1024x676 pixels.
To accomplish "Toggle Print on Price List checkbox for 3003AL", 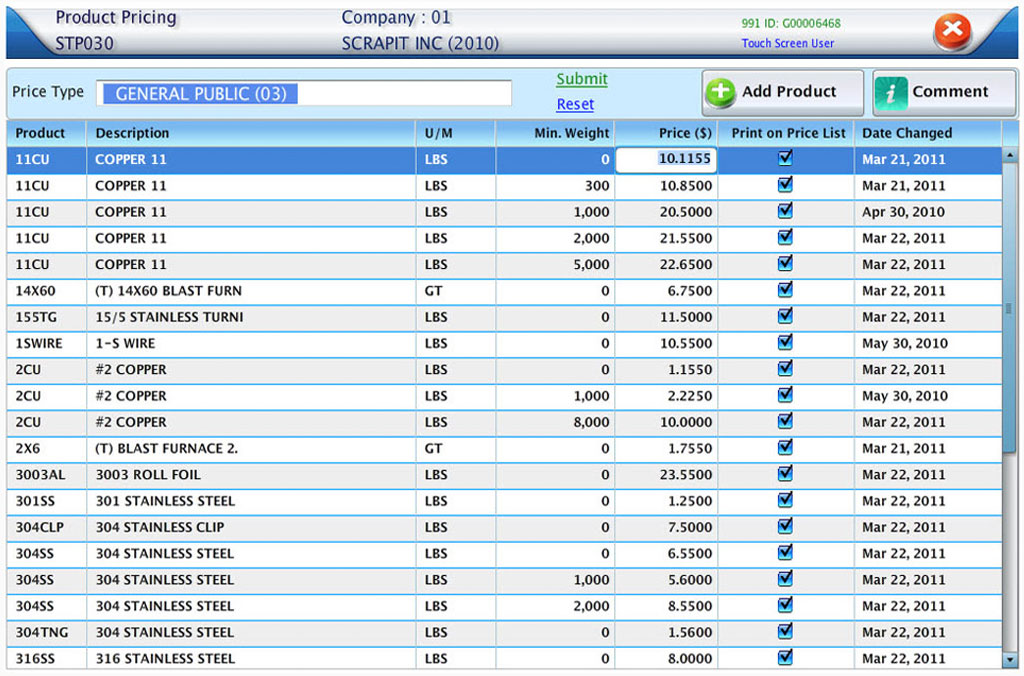I will pos(785,474).
